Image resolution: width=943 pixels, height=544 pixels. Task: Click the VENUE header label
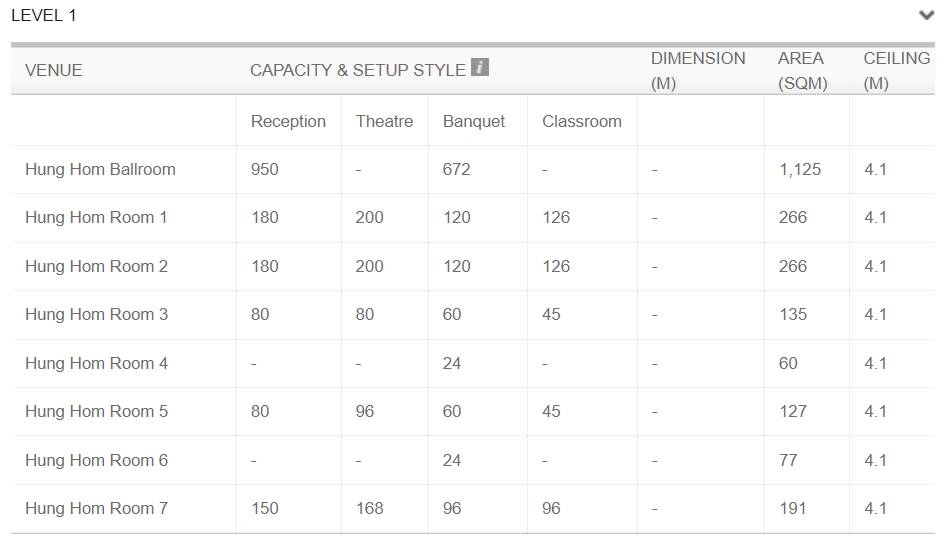pyautogui.click(x=54, y=70)
